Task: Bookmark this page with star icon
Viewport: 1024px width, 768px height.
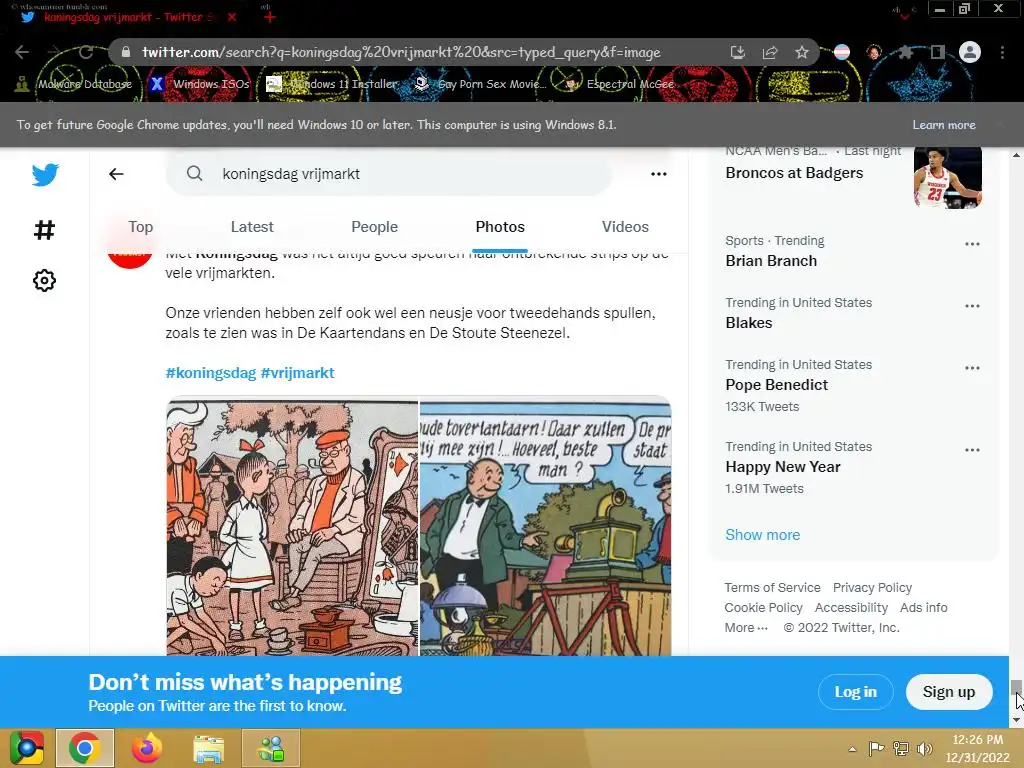Action: 802,52
